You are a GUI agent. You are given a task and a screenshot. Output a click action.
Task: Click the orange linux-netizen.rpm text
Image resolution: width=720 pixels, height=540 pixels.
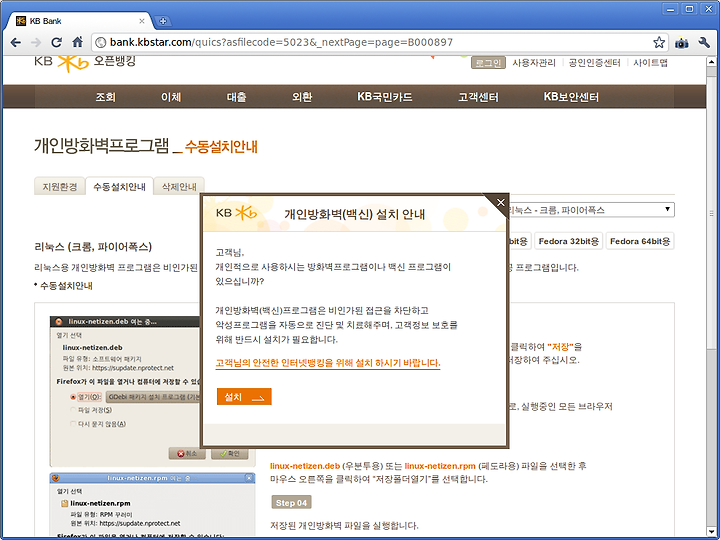440,466
